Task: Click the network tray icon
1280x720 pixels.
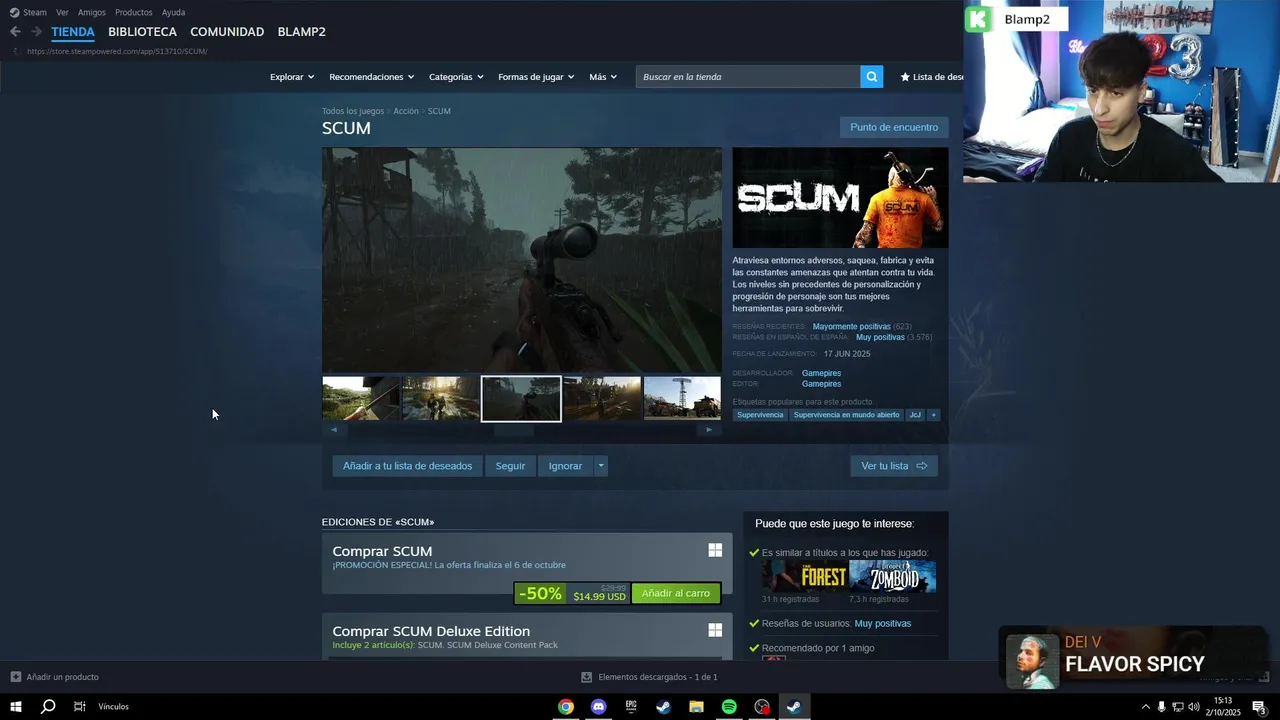Action: (1177, 707)
